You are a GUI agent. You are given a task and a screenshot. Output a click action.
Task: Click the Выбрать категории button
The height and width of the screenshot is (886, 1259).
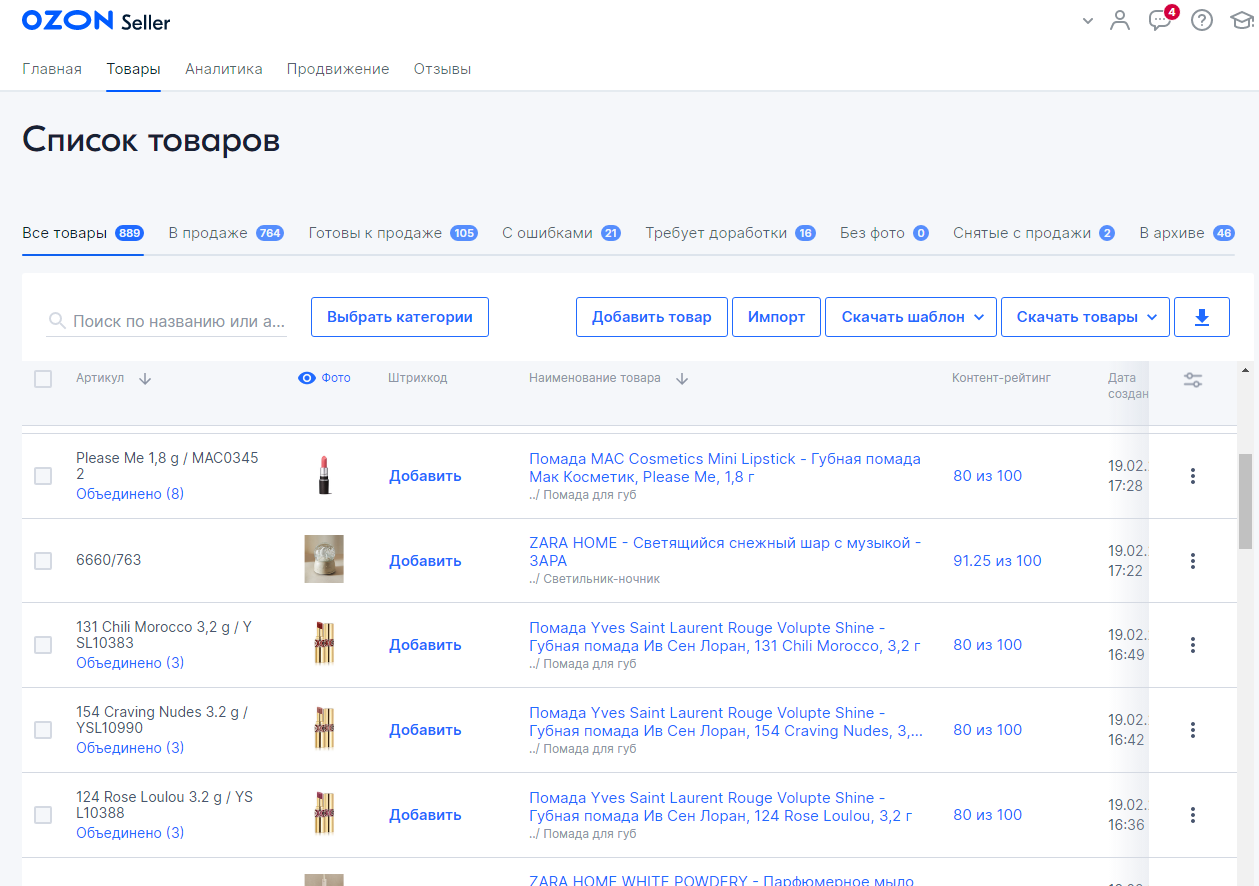pyautogui.click(x=400, y=317)
